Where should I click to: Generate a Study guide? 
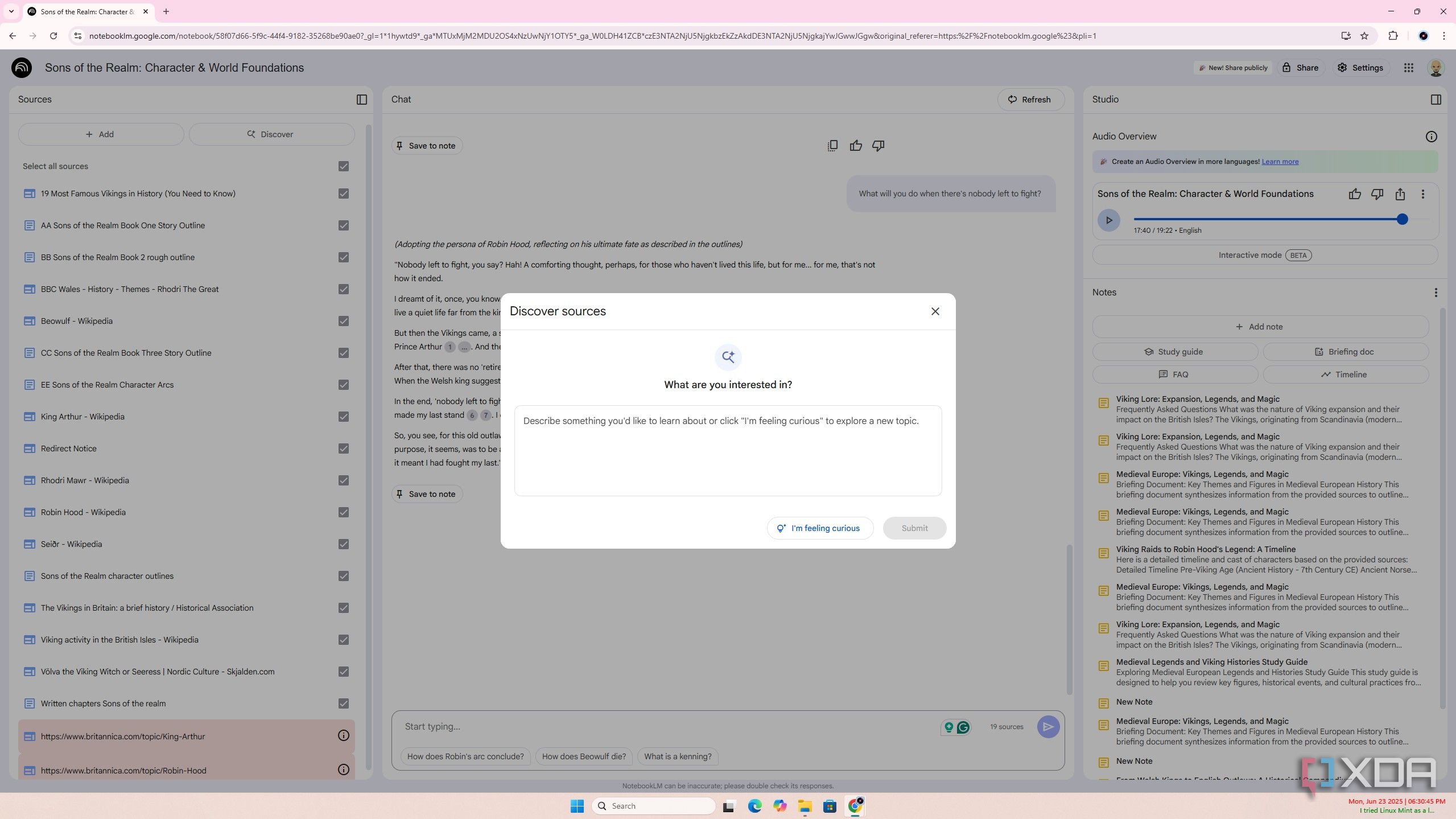[1174, 352]
